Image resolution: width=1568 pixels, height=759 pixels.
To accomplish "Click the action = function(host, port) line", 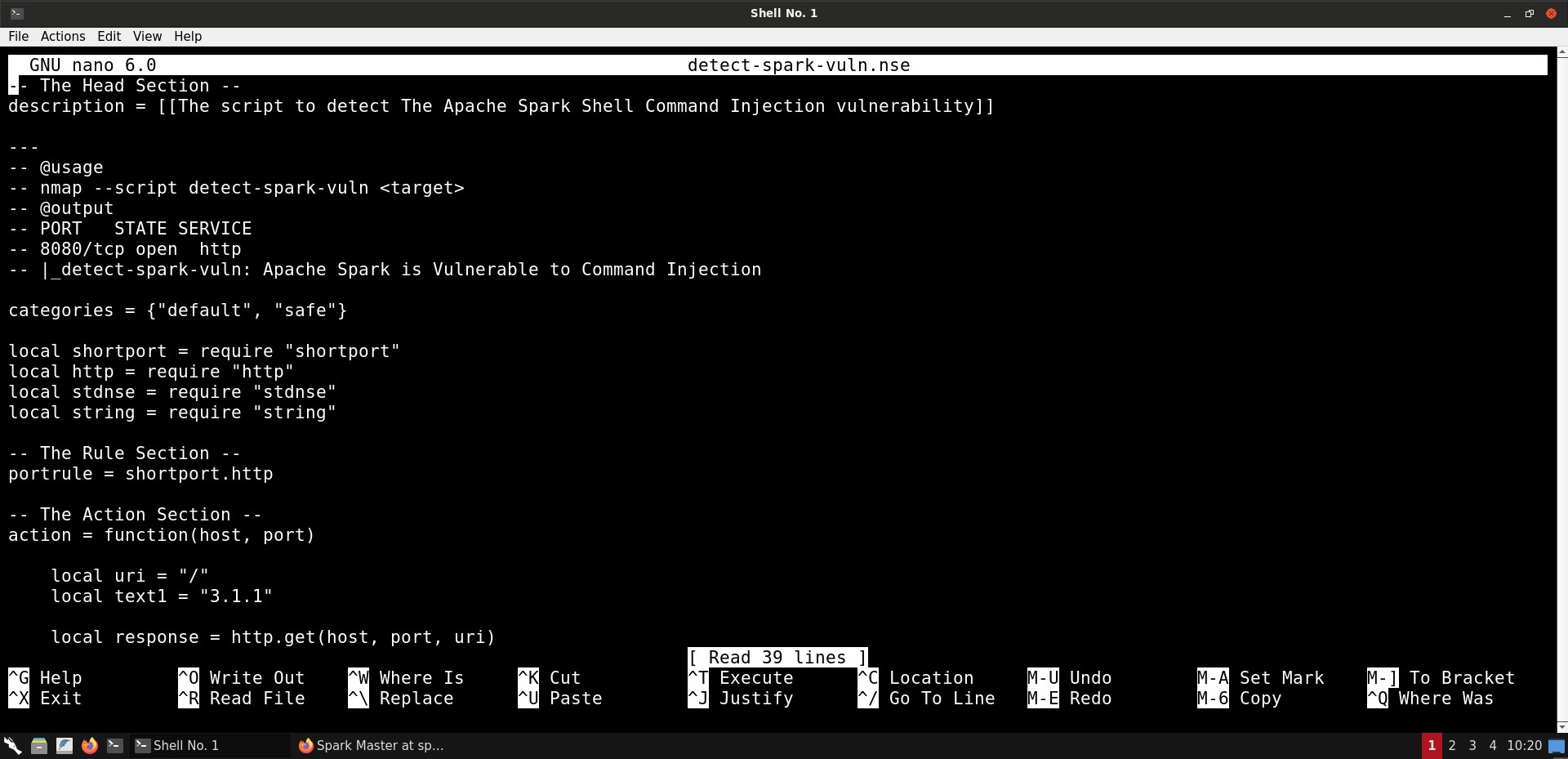I will click(x=162, y=535).
